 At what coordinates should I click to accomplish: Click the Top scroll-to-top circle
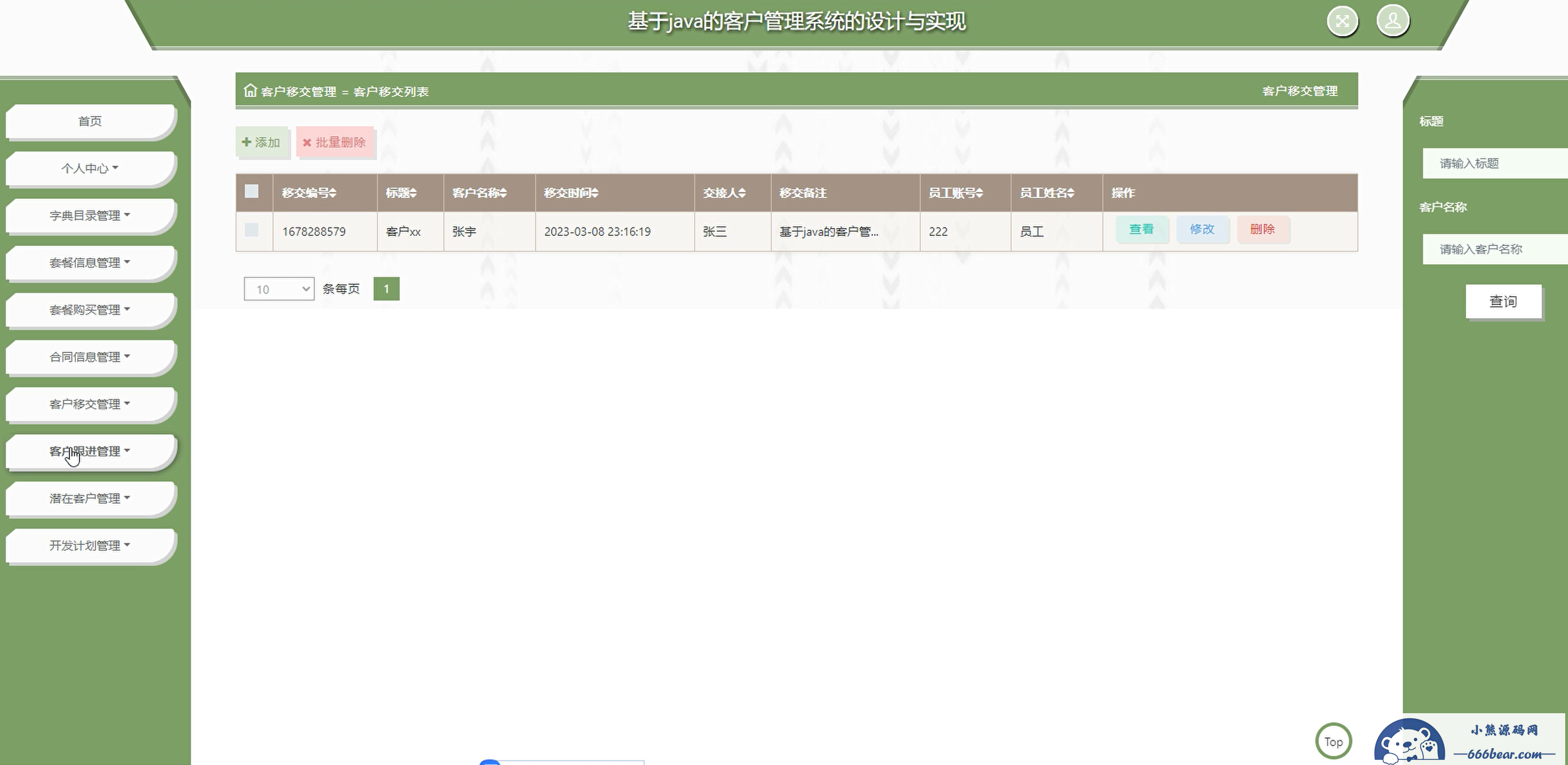[1333, 741]
